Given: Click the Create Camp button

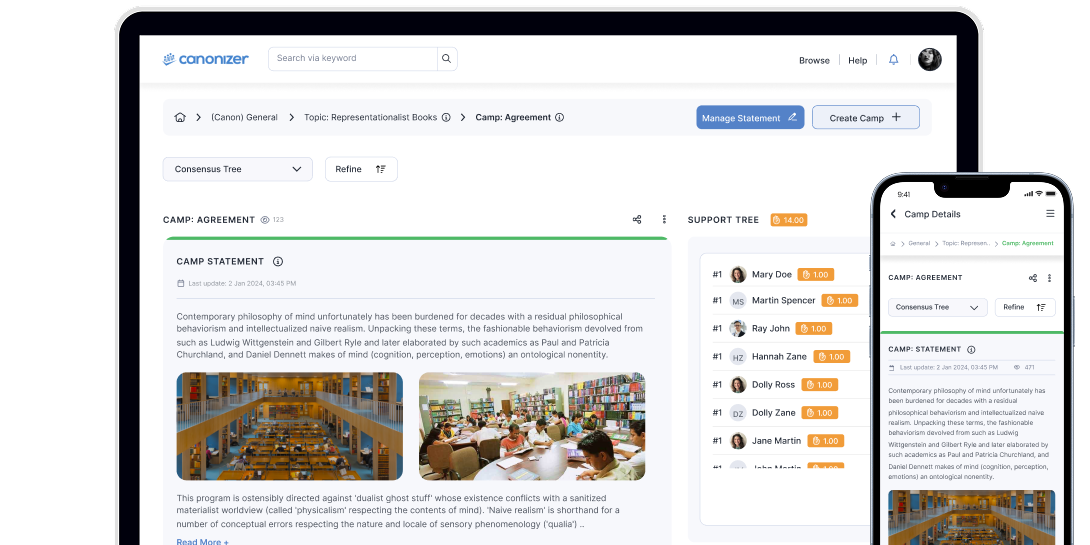Looking at the screenshot, I should tap(865, 118).
